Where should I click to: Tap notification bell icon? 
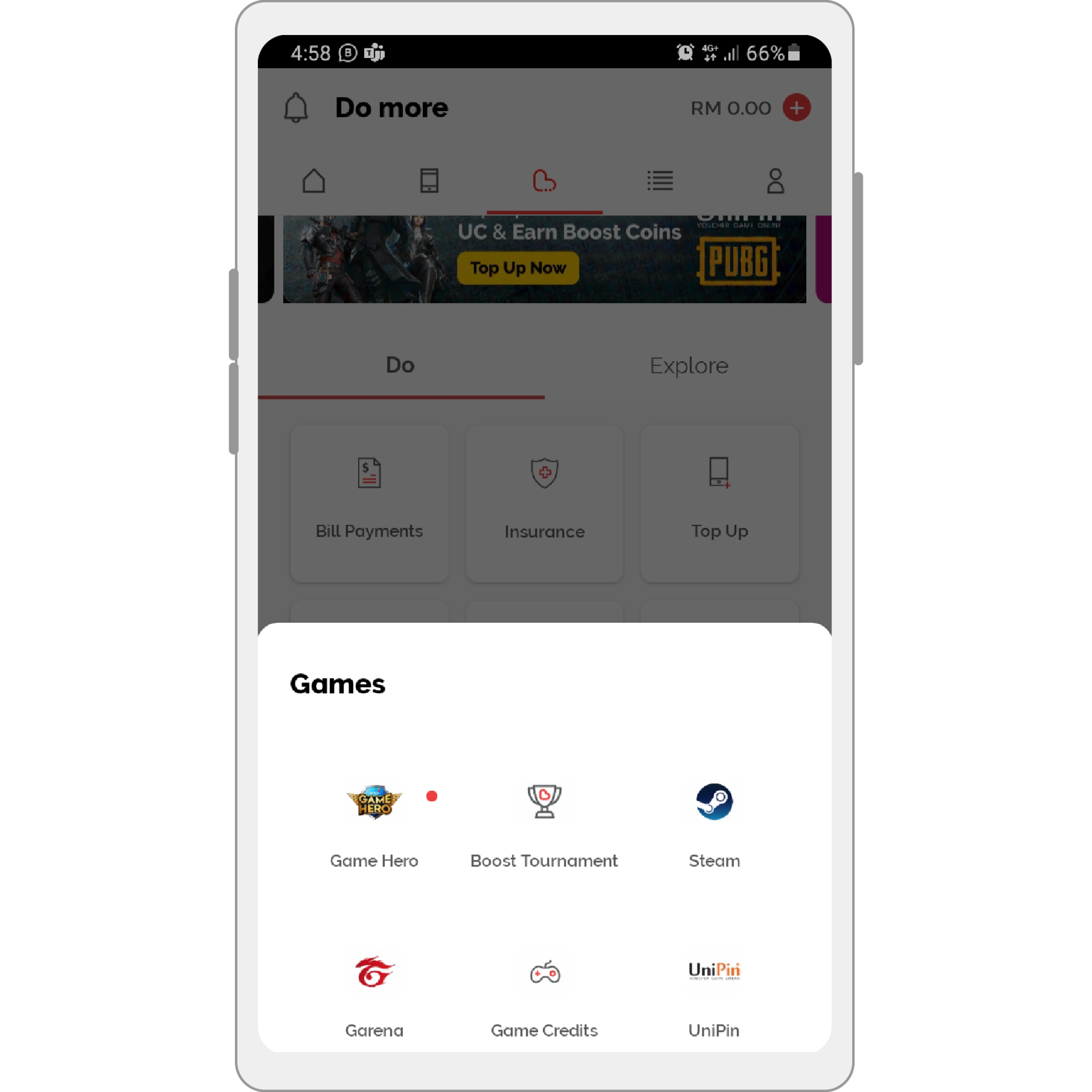tap(296, 108)
